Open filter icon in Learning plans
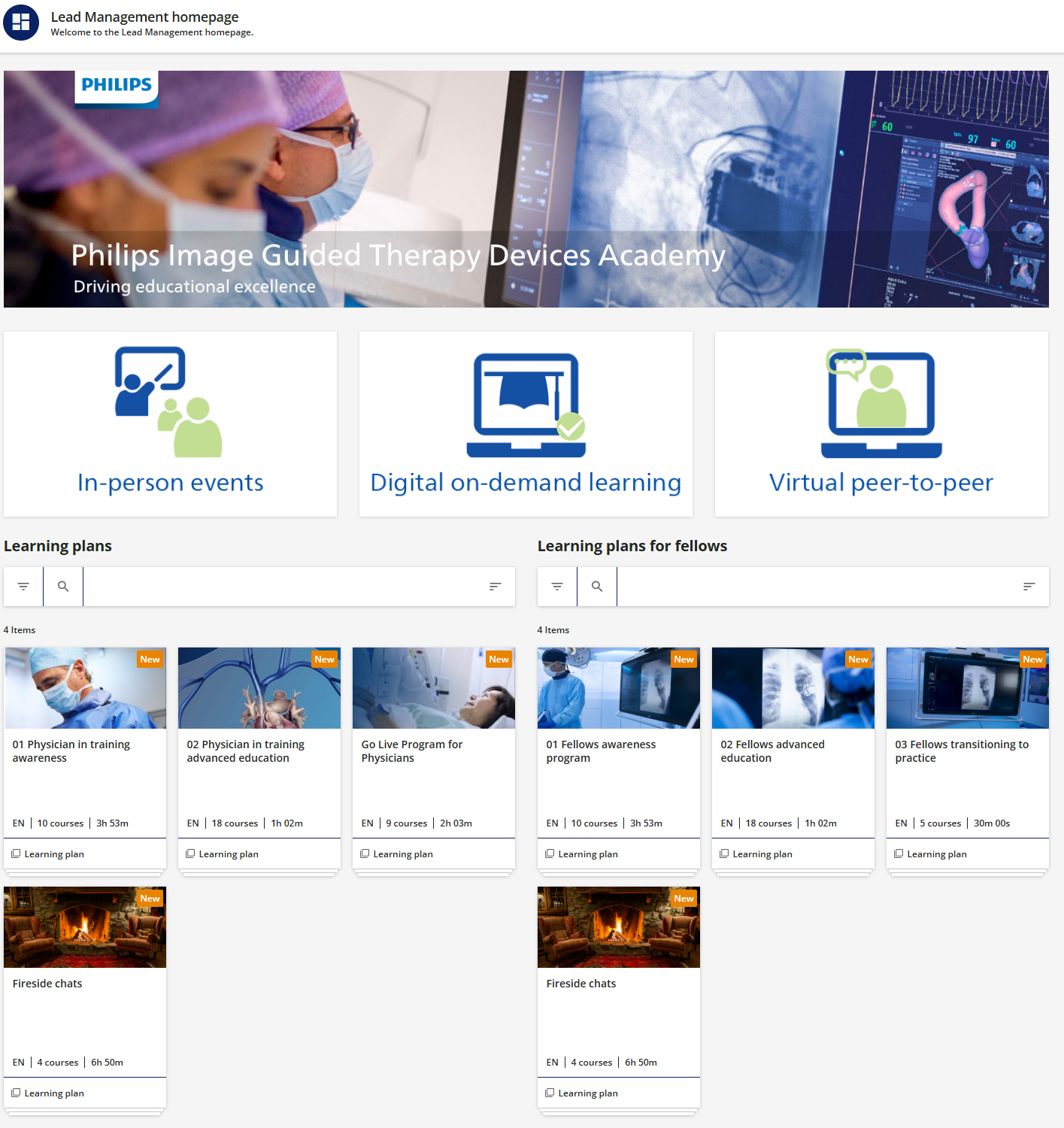This screenshot has width=1064, height=1128. [23, 587]
